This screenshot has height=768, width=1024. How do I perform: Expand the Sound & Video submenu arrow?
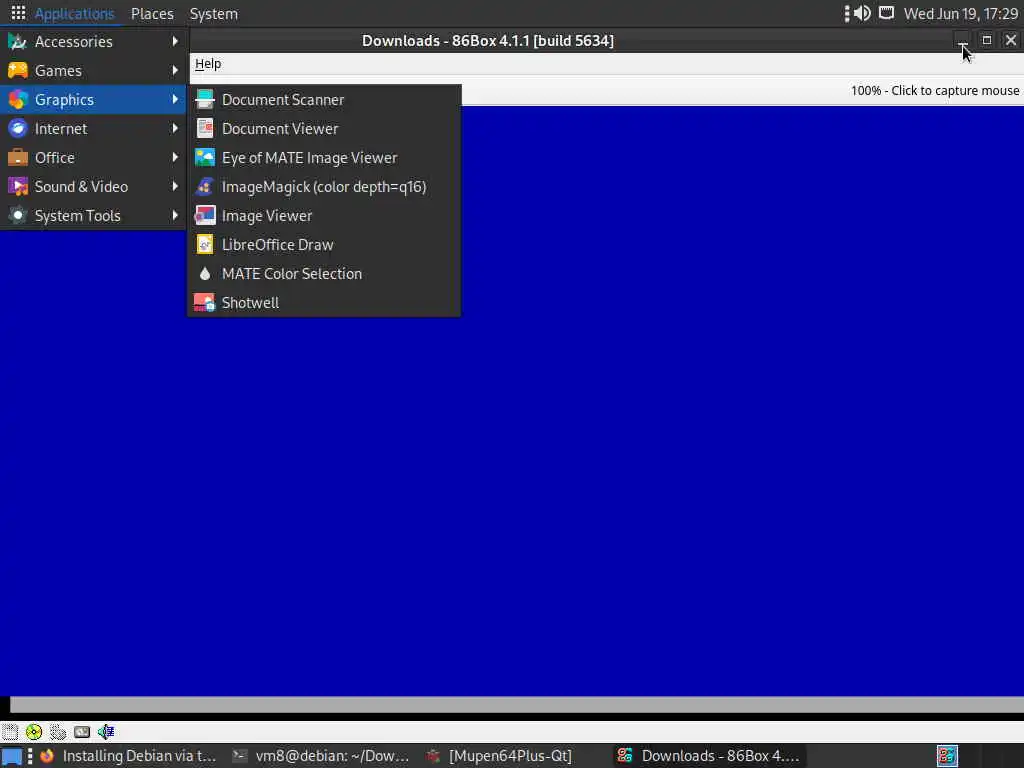175,187
